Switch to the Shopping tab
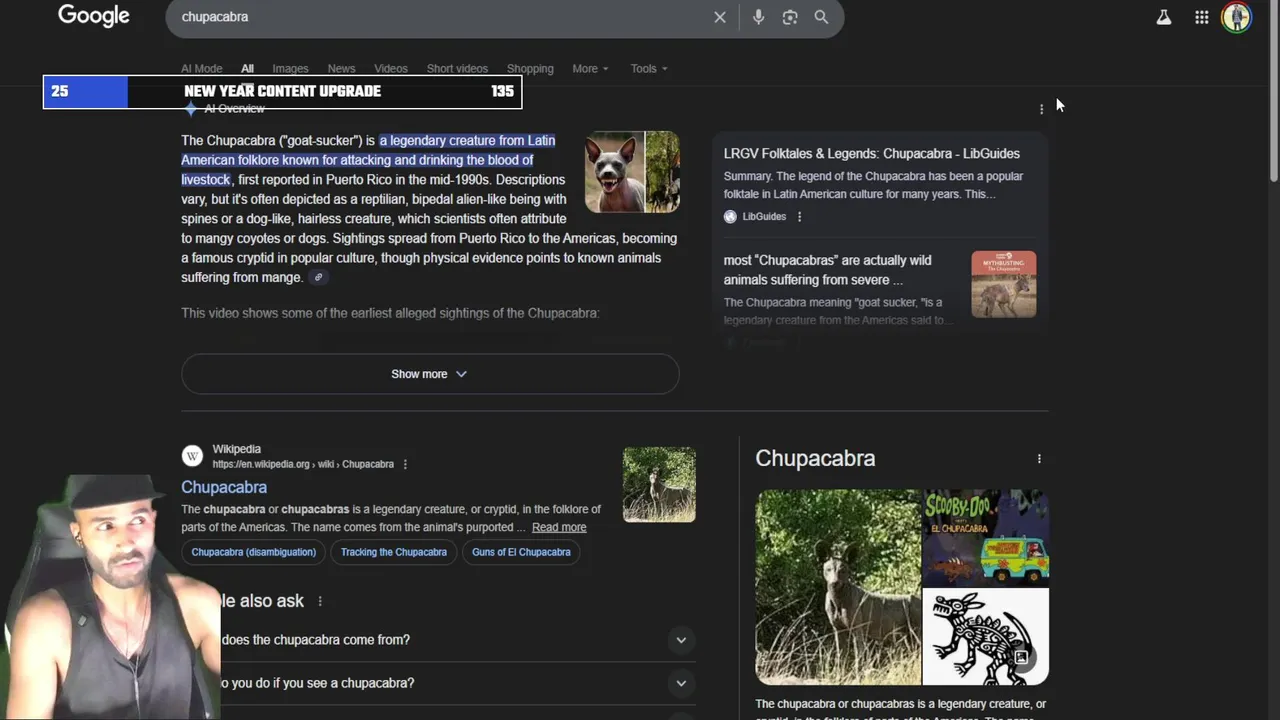This screenshot has height=720, width=1280. coord(530,69)
